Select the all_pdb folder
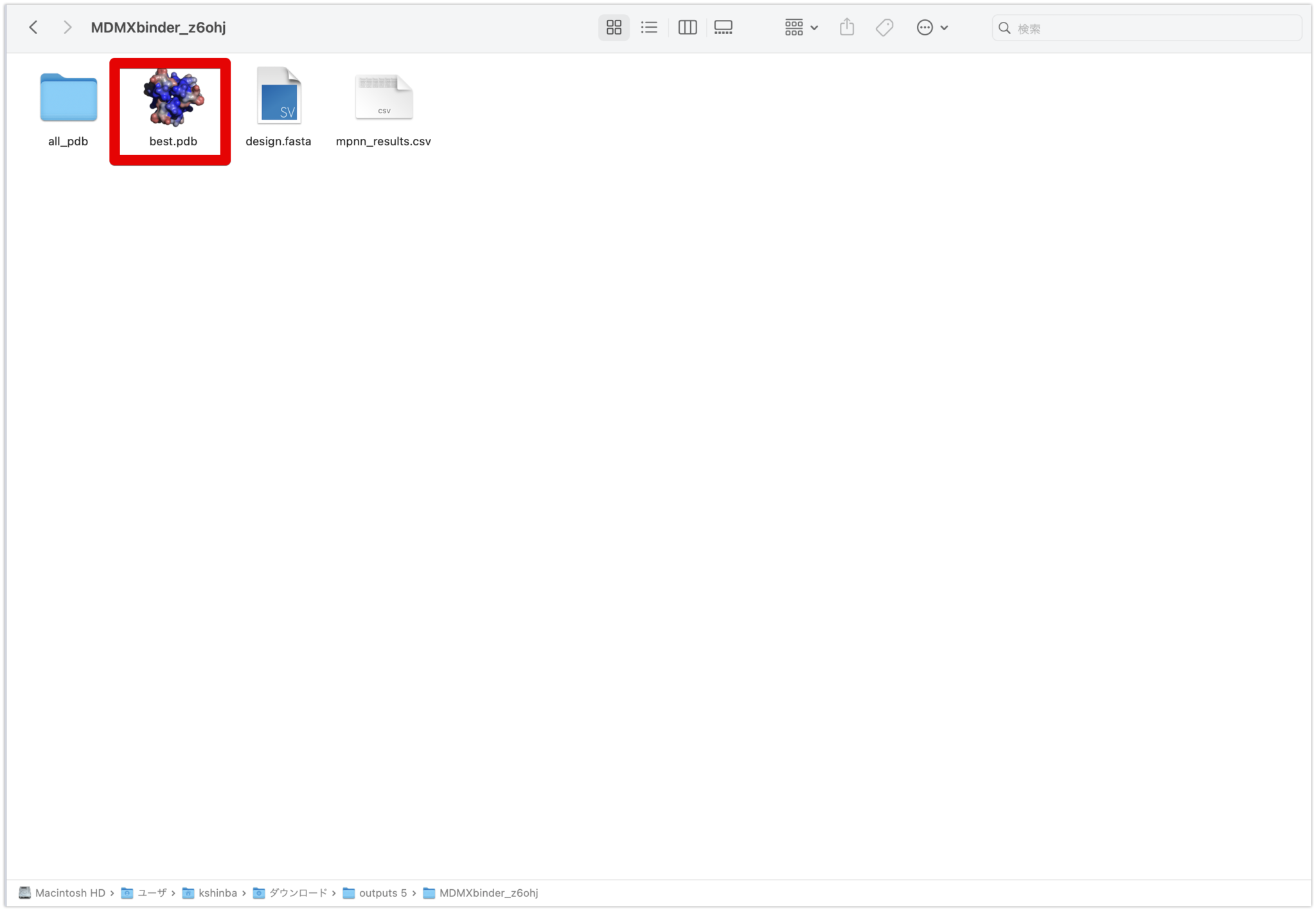This screenshot has height=911, width=1316. point(68,98)
